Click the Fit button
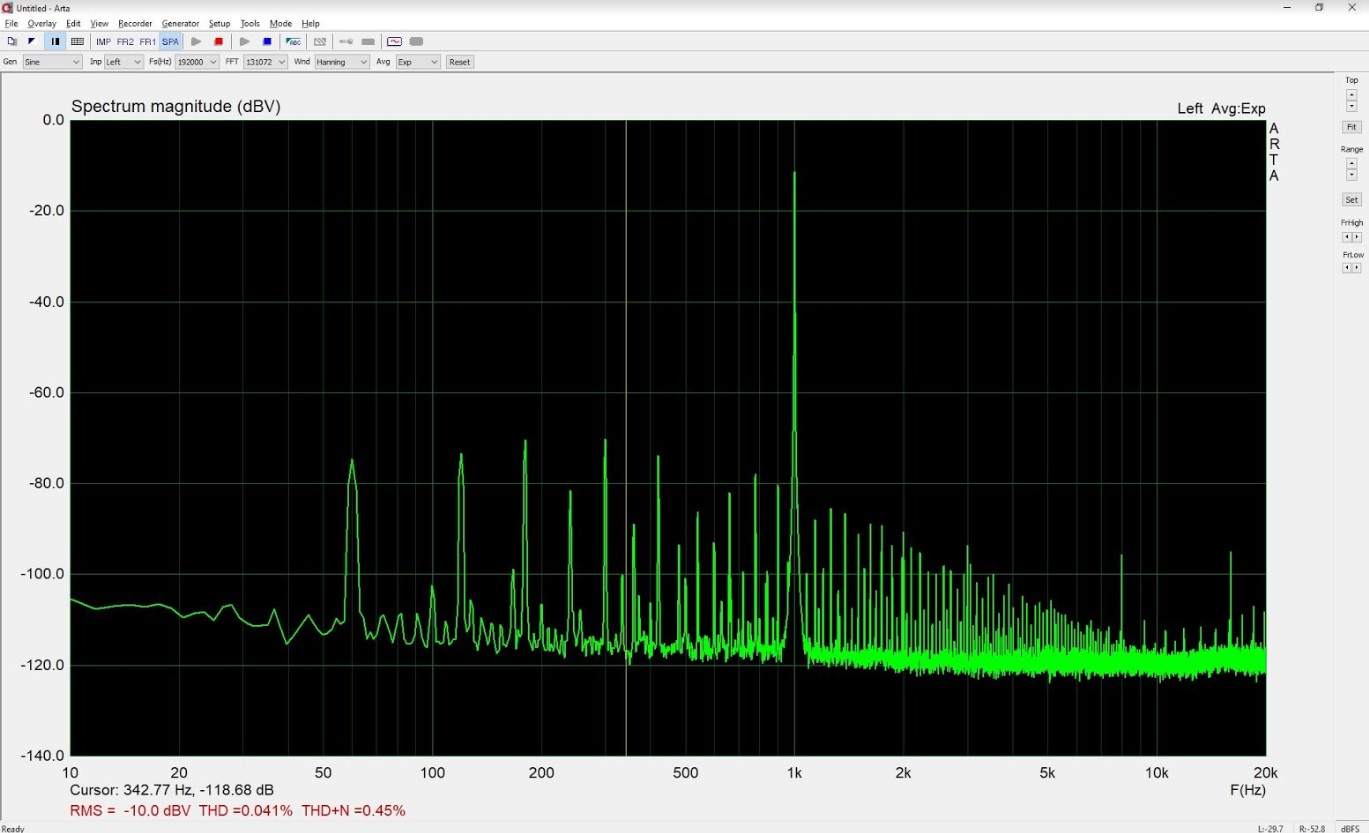 click(x=1352, y=127)
